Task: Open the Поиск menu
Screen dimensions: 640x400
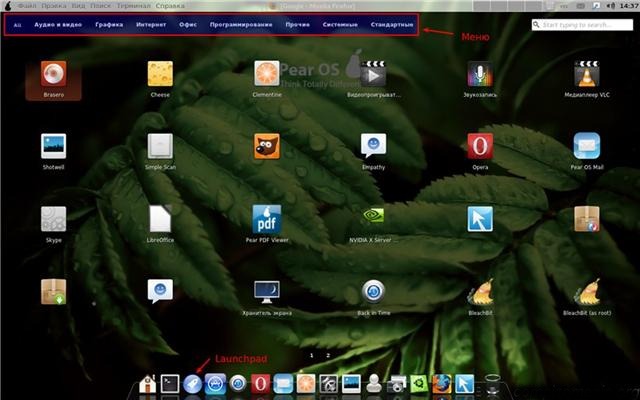Action: [100, 6]
